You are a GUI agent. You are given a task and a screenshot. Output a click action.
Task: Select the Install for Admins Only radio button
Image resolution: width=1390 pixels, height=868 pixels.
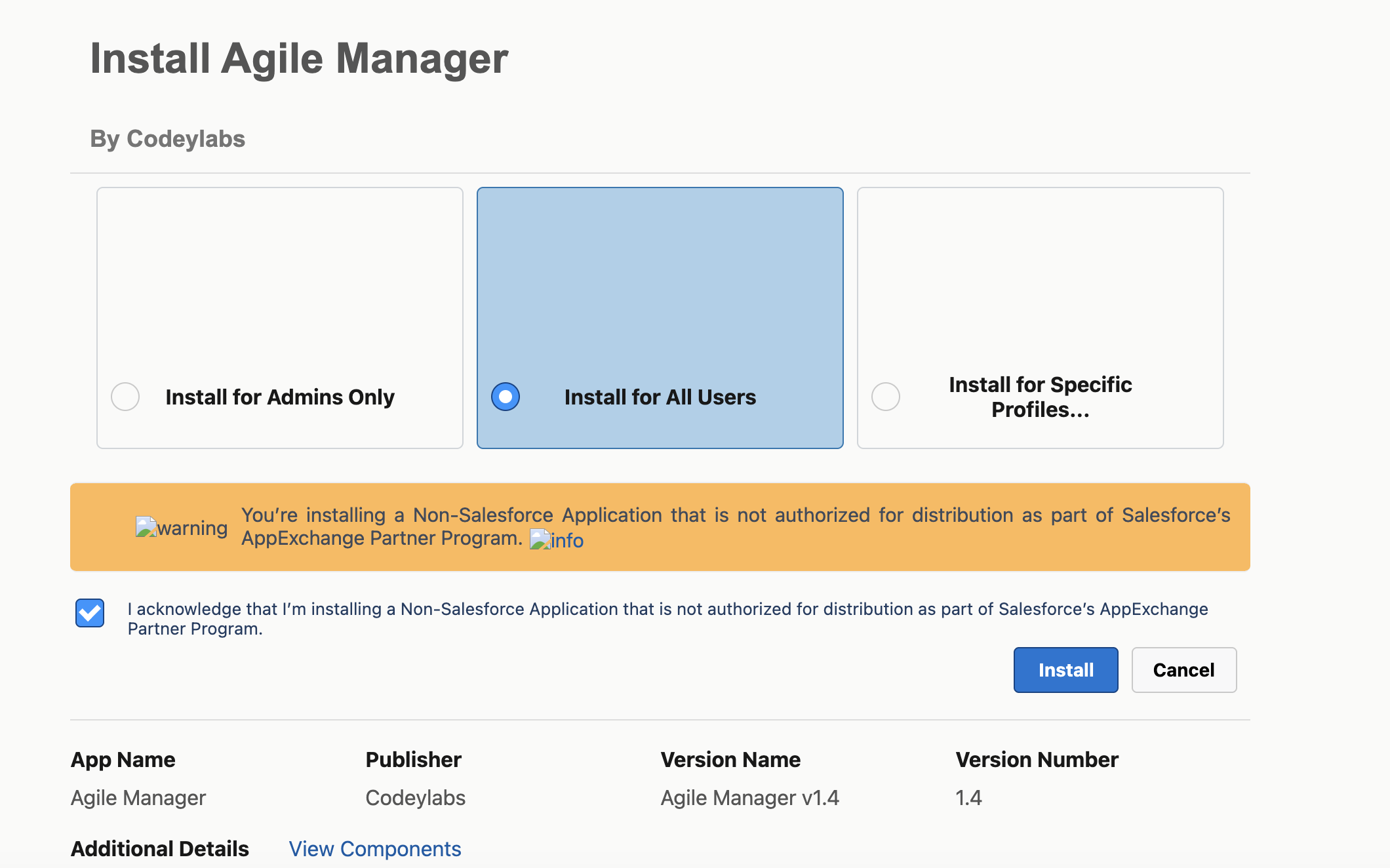point(125,397)
